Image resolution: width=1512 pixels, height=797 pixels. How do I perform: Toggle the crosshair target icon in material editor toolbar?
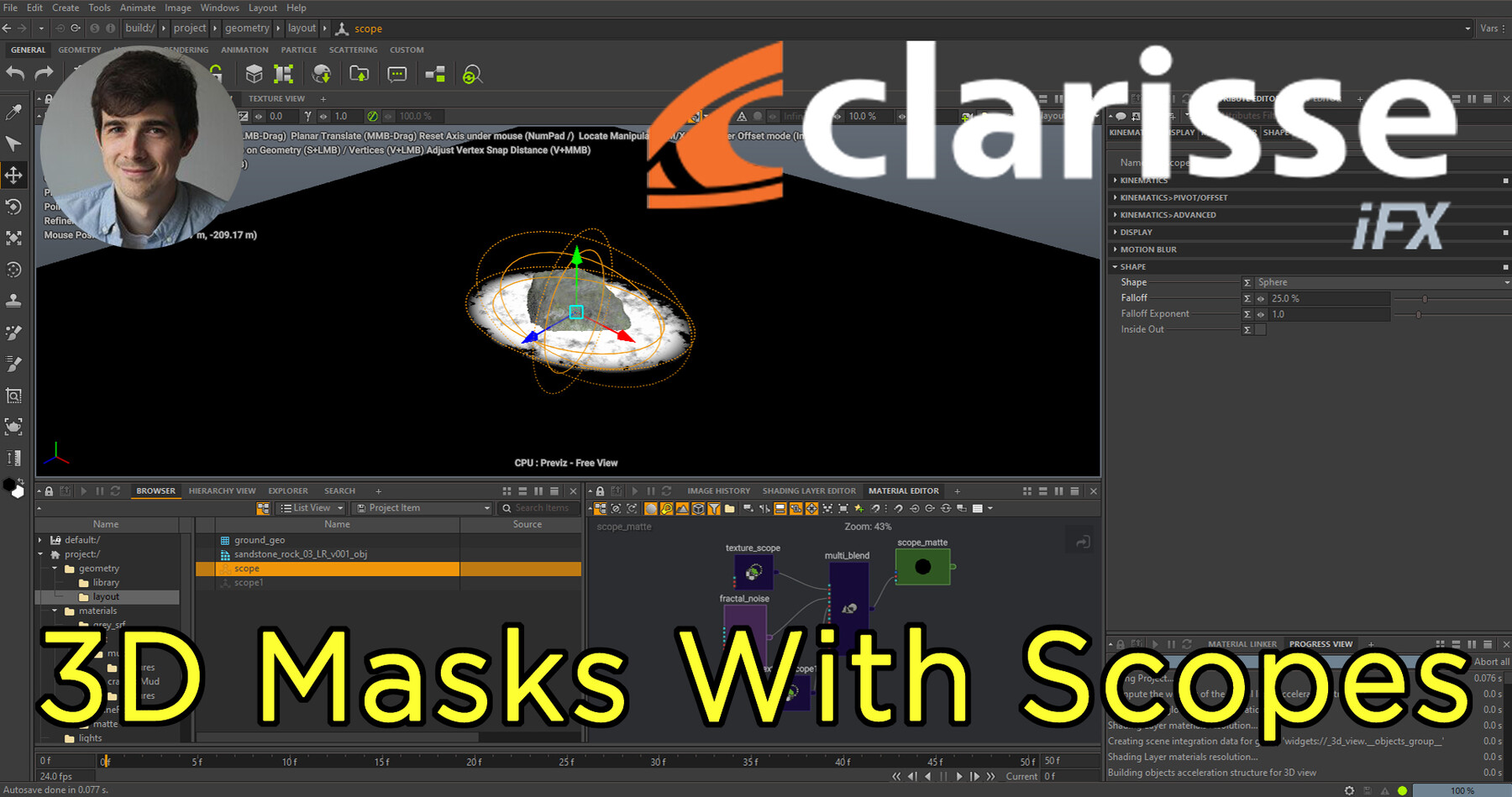click(x=811, y=508)
